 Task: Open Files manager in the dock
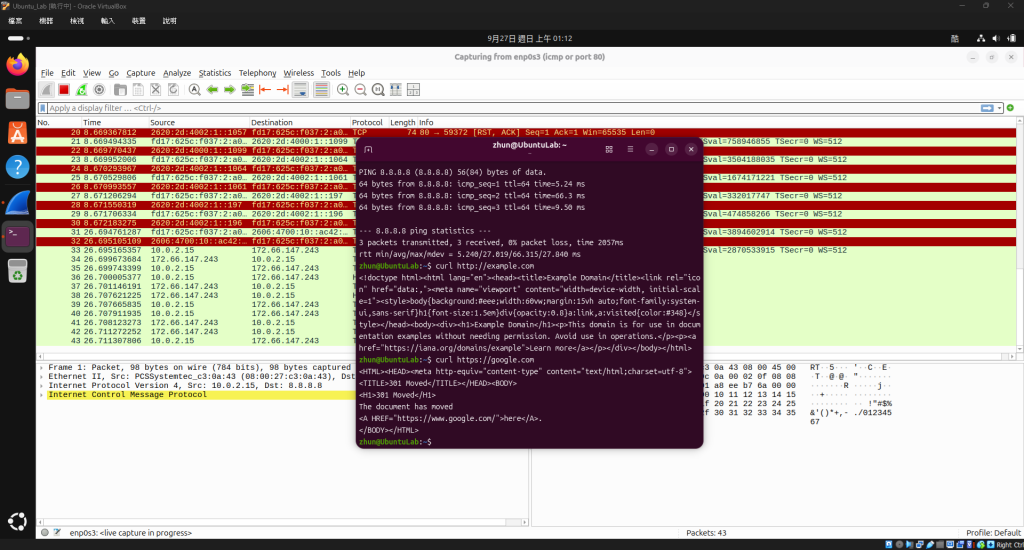tap(18, 99)
